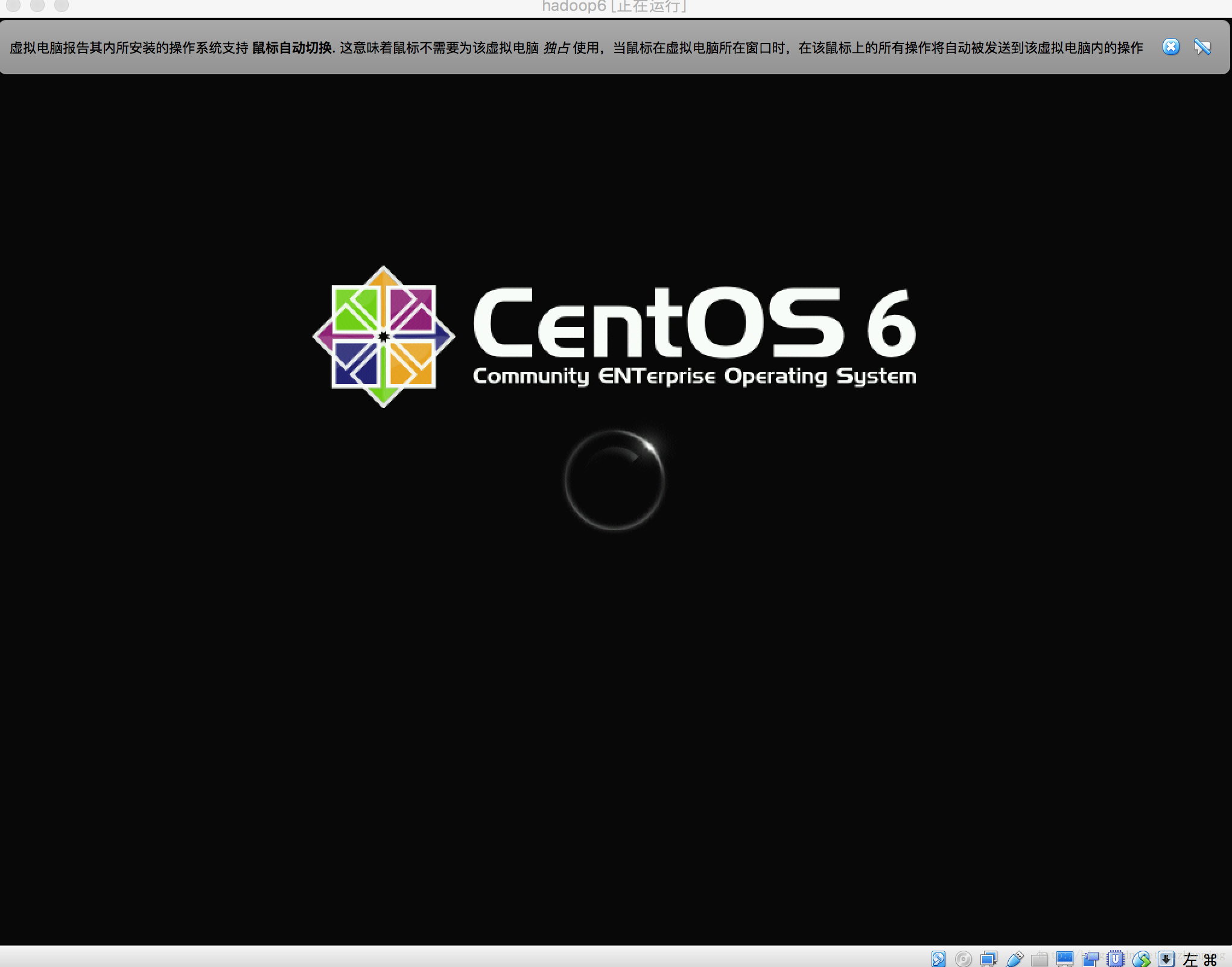Click the video capture recording icon
The height and width of the screenshot is (967, 1232).
tap(1090, 959)
